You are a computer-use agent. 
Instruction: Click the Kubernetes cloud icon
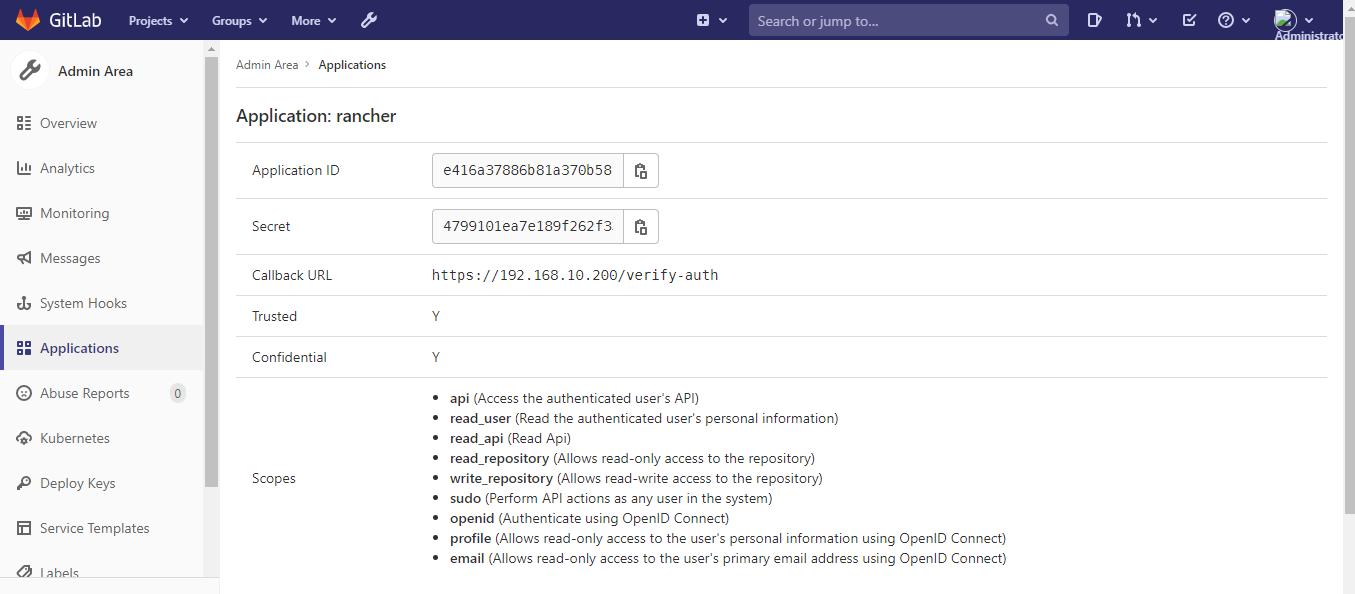pyautogui.click(x=24, y=438)
